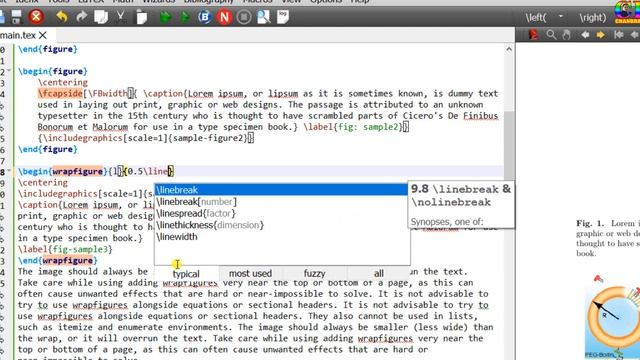The height and width of the screenshot is (360, 640).
Task: Click the yellow forward arrow in PDF viewer
Action: 600,35
